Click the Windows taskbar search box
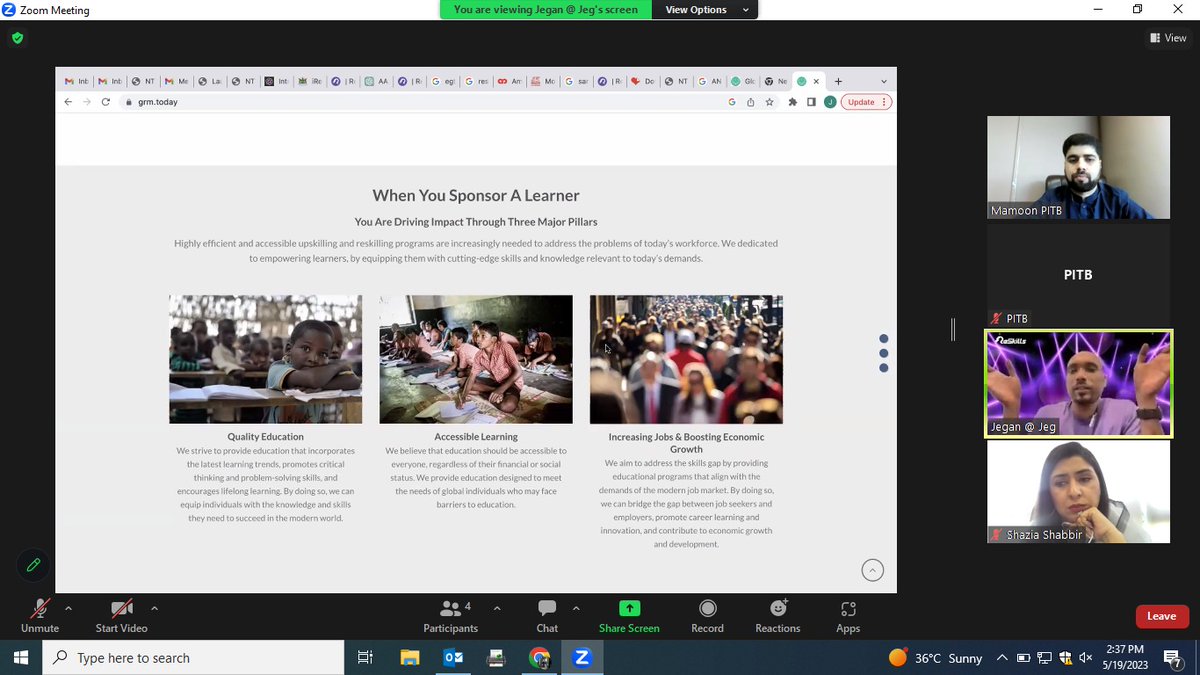This screenshot has height=675, width=1200. pyautogui.click(x=193, y=658)
